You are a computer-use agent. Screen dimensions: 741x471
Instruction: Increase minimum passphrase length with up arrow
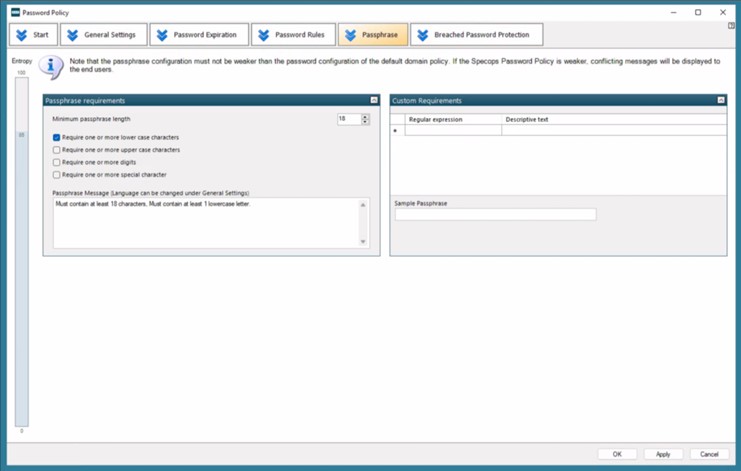tap(365, 116)
